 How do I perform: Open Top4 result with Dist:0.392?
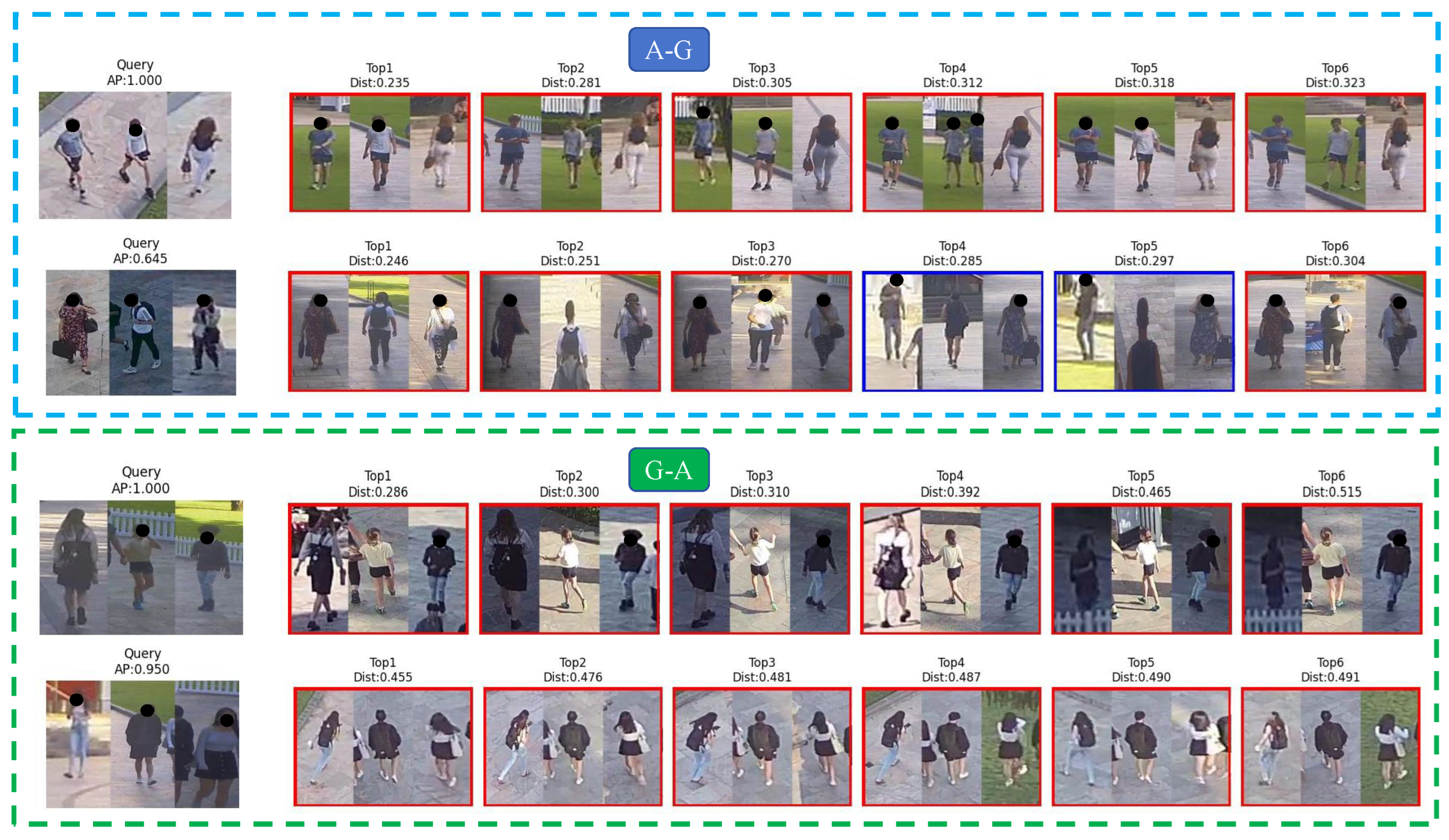(950, 569)
